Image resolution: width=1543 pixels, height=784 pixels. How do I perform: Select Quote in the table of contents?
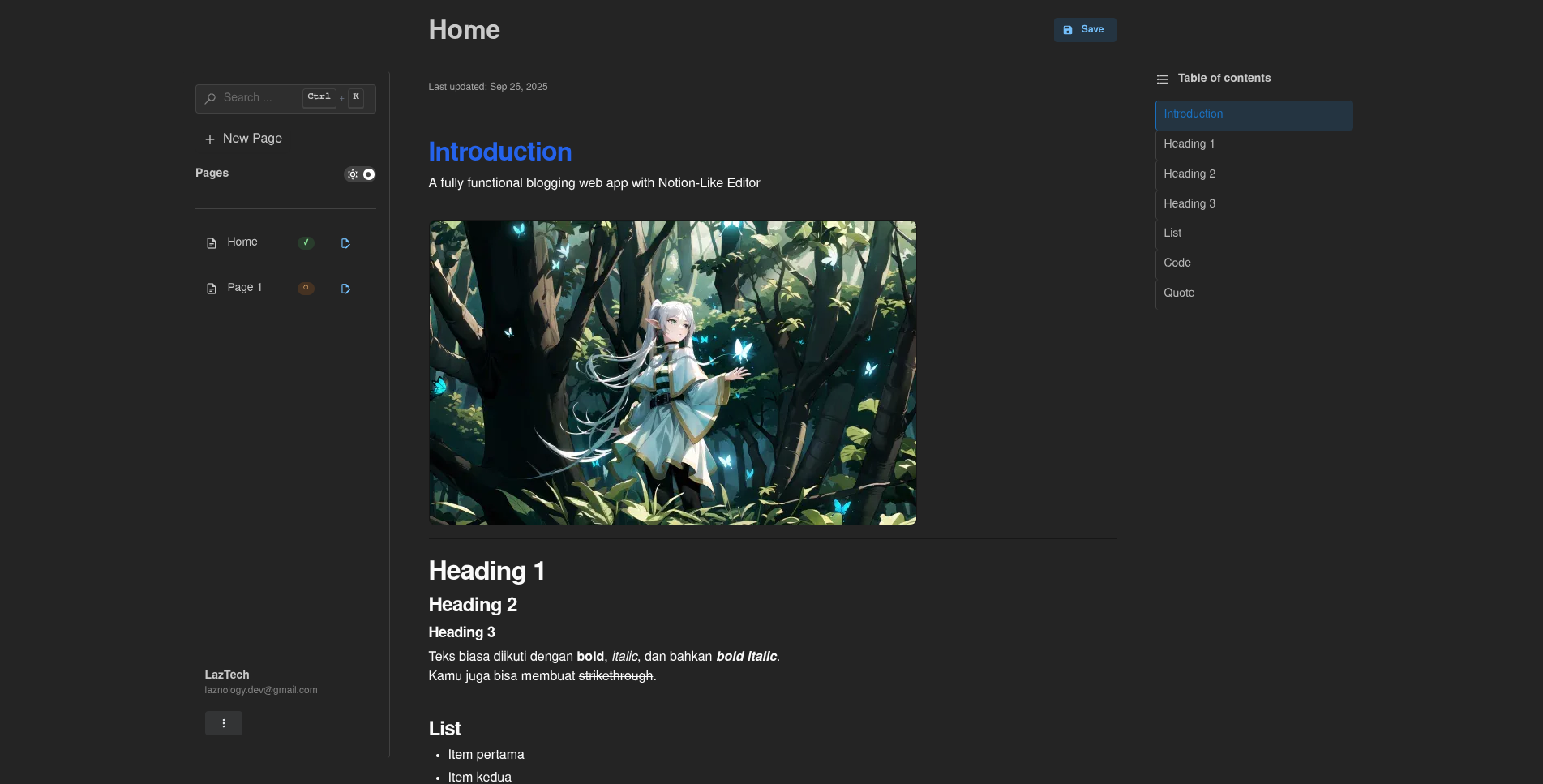[1179, 293]
